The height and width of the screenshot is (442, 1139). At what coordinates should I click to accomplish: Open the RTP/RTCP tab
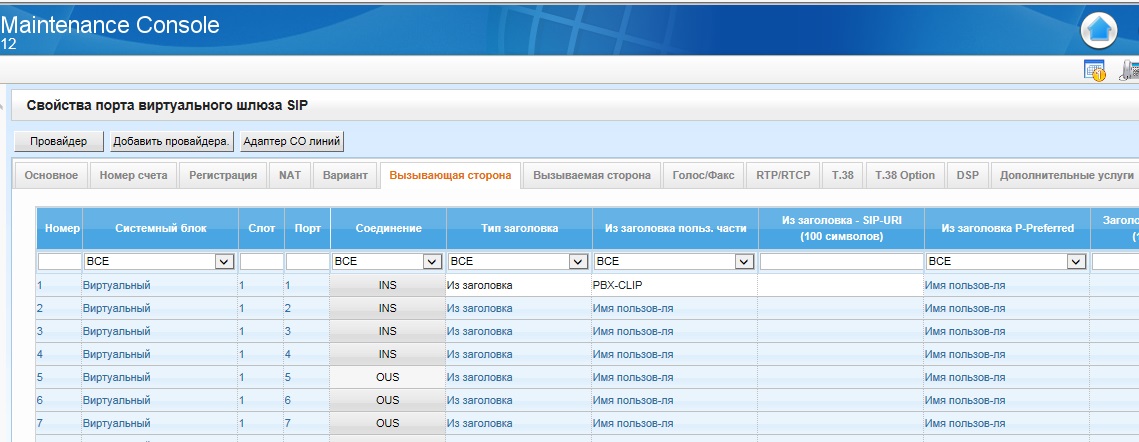783,175
